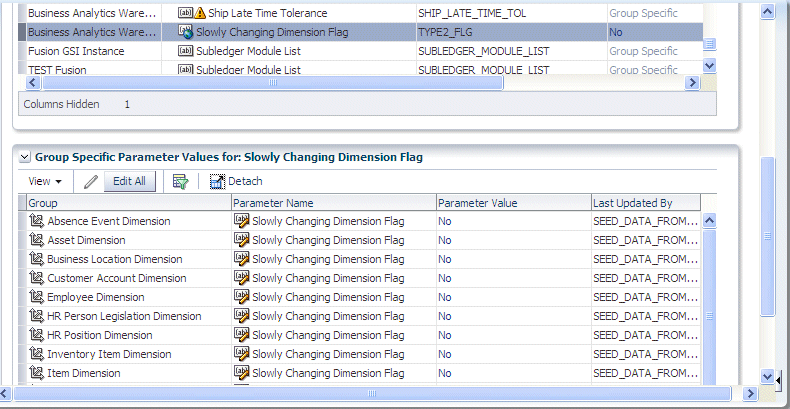Click the TEST Fusion cell
This screenshot has width=790, height=409.
[x=94, y=70]
